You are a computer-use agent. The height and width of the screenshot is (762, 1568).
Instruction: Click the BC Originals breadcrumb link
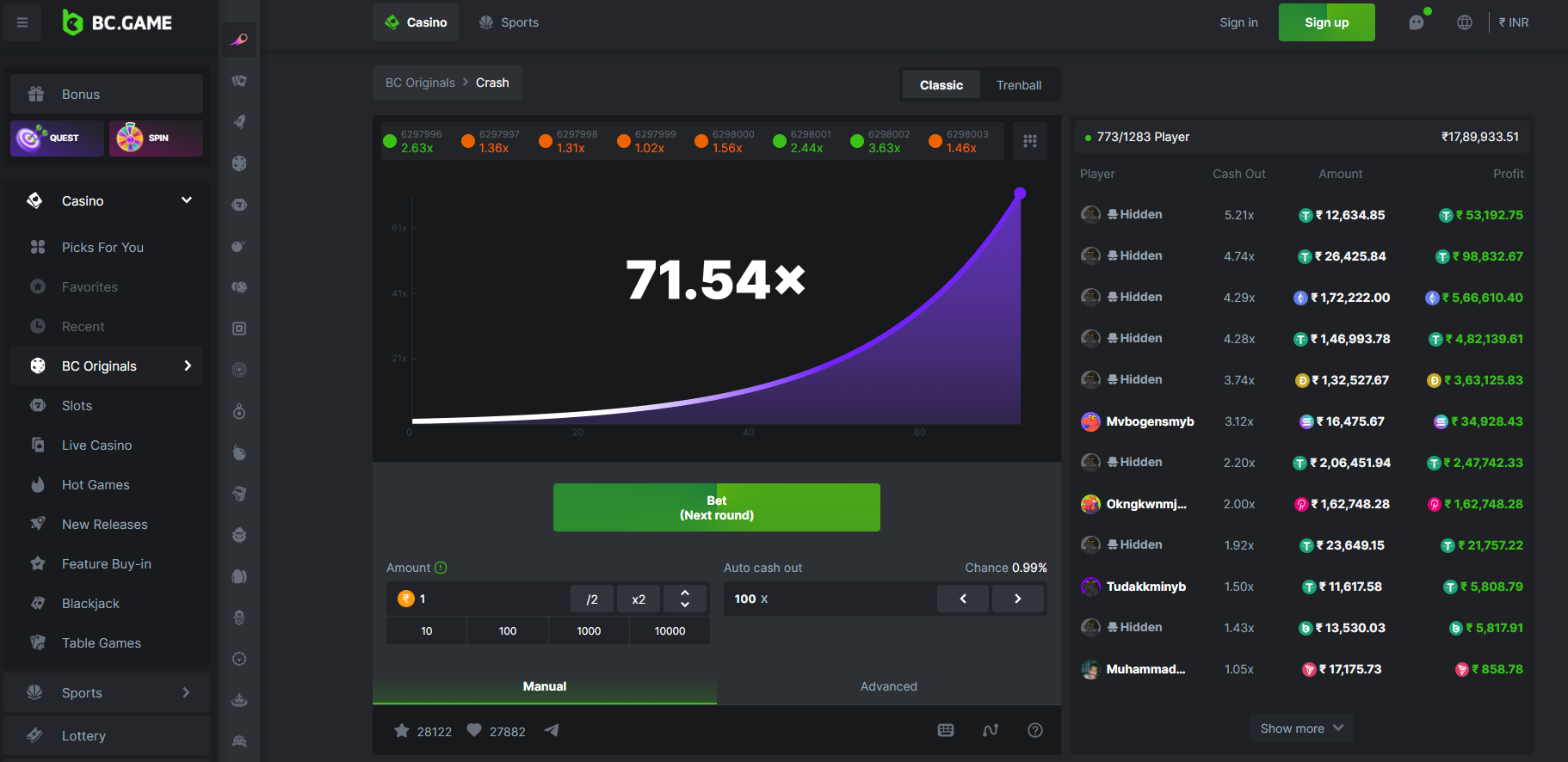(420, 83)
